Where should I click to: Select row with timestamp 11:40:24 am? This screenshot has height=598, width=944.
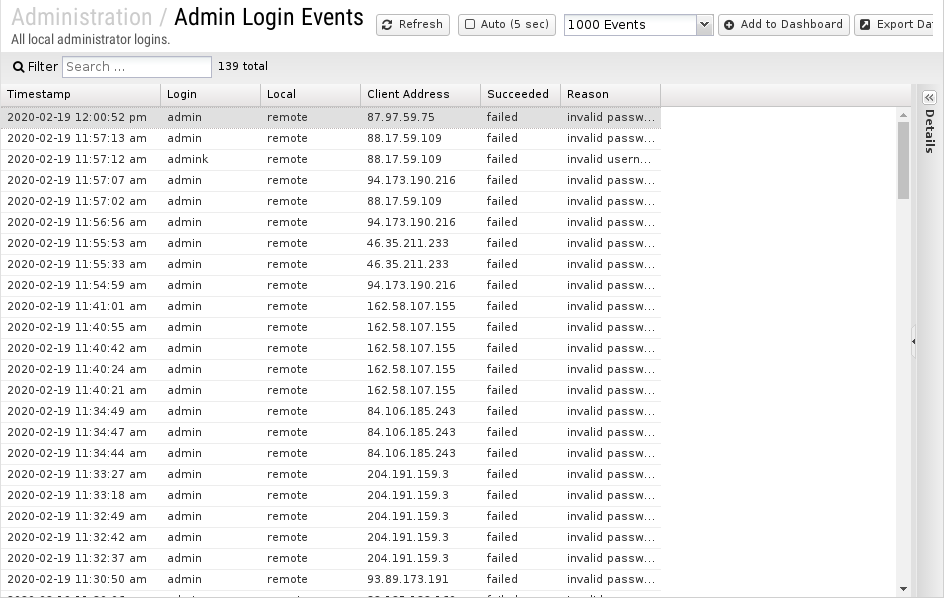pos(331,370)
